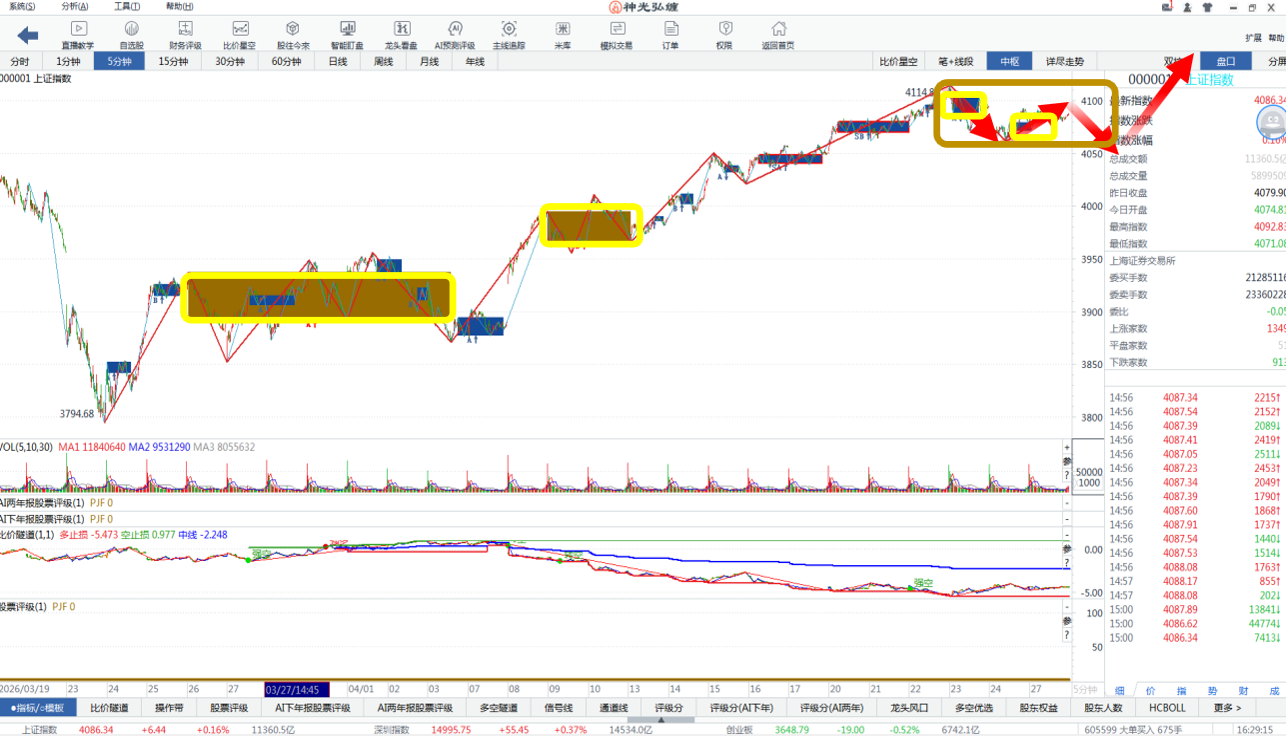Expand the 更多 > indicator list
Screen dimensions: 1286x736
[1227, 708]
